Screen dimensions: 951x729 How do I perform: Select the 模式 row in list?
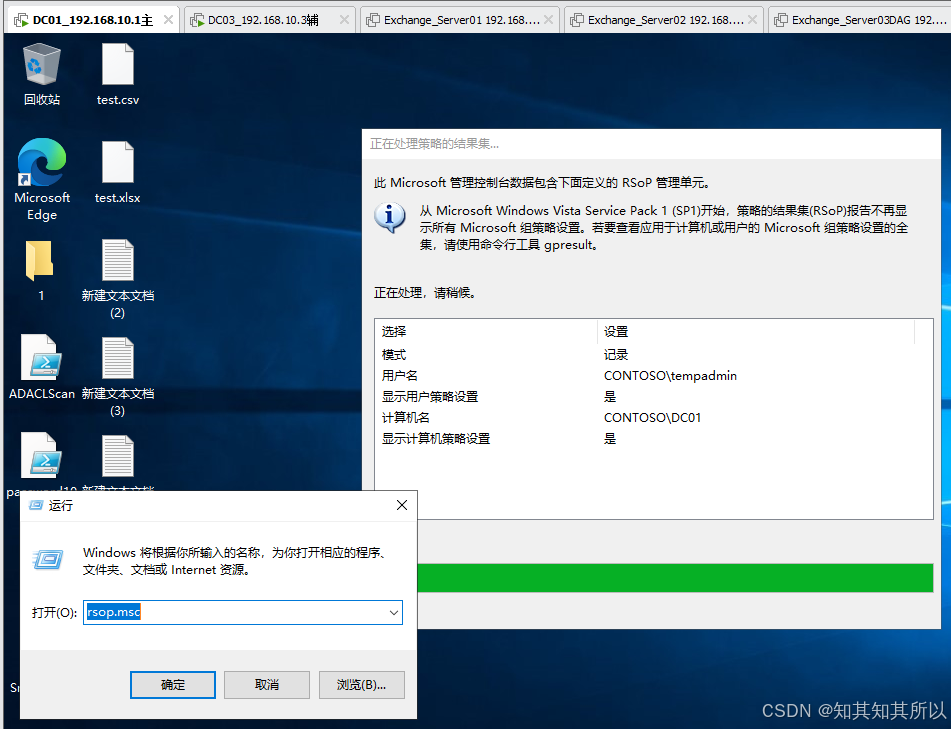653,355
